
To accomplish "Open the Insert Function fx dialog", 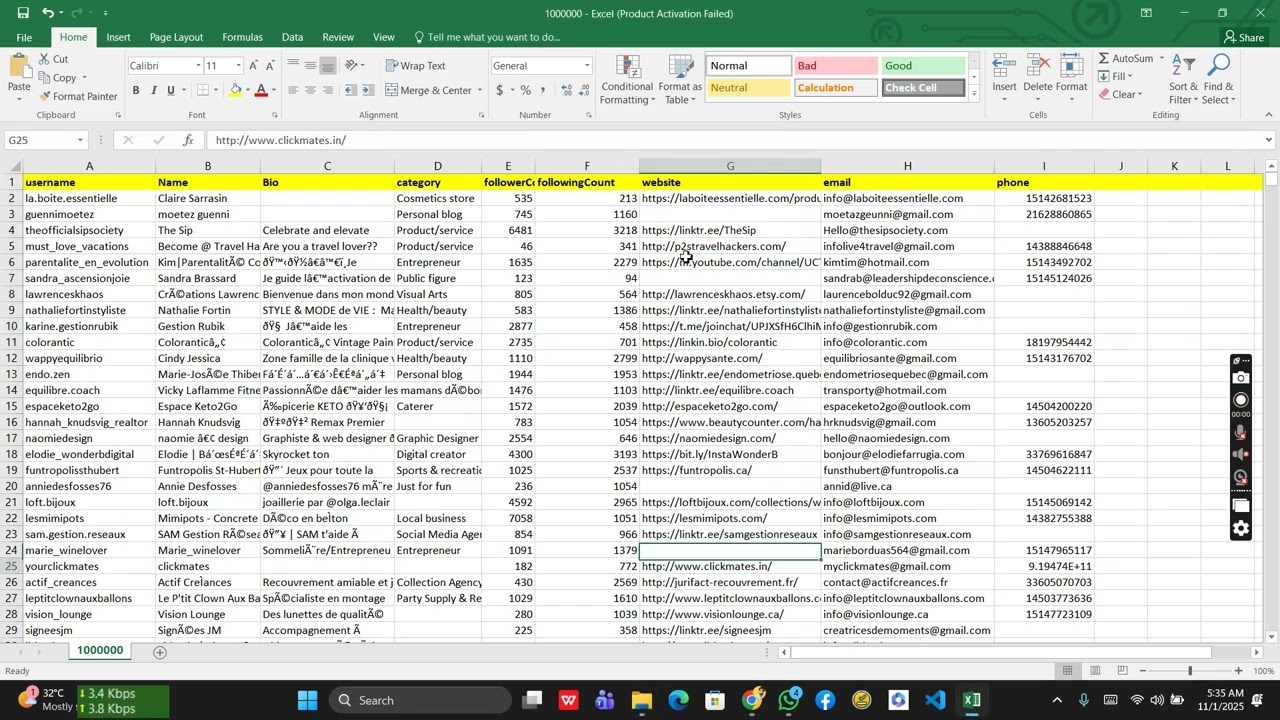I will pyautogui.click(x=188, y=140).
